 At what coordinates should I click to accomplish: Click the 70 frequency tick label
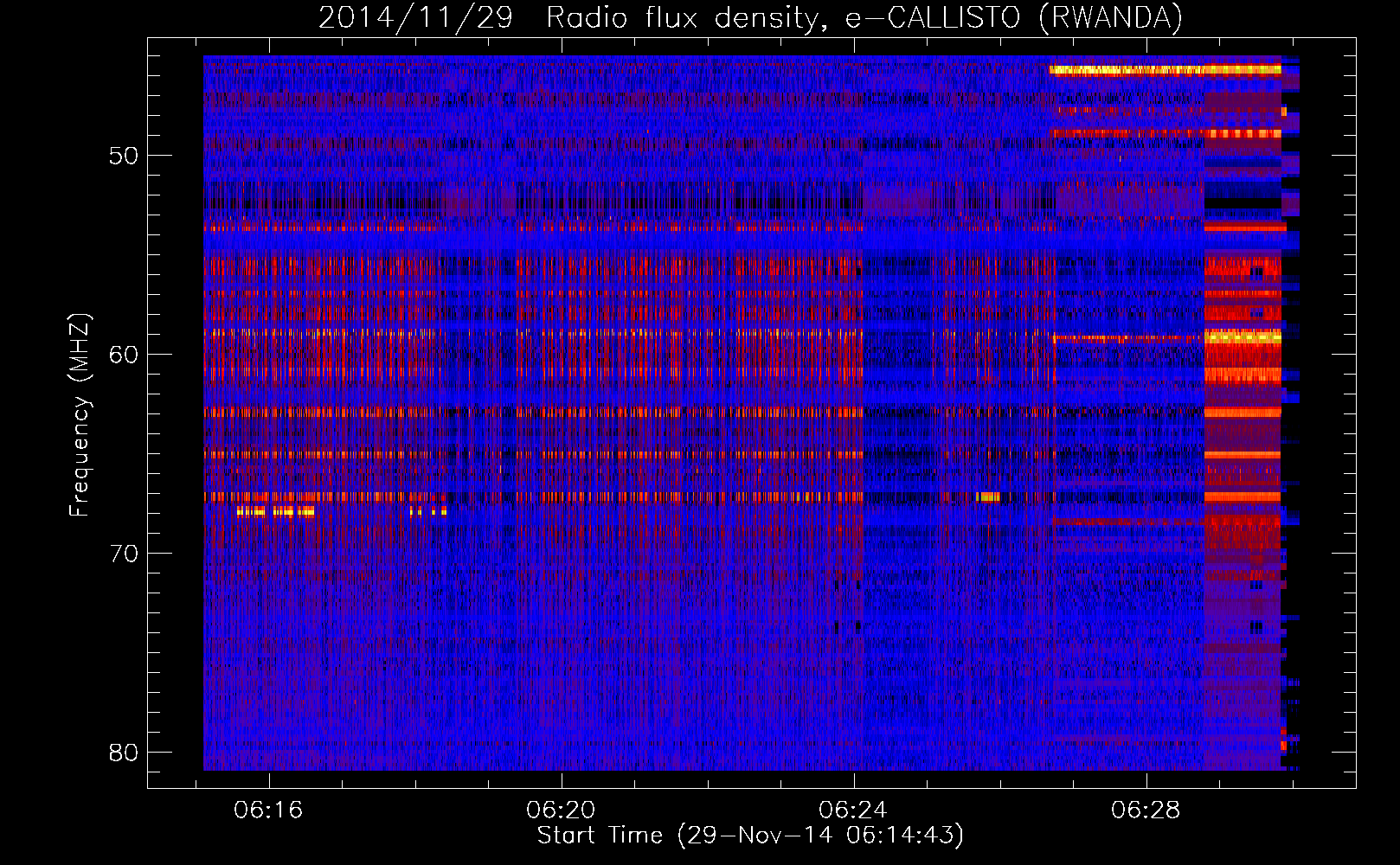coord(124,554)
